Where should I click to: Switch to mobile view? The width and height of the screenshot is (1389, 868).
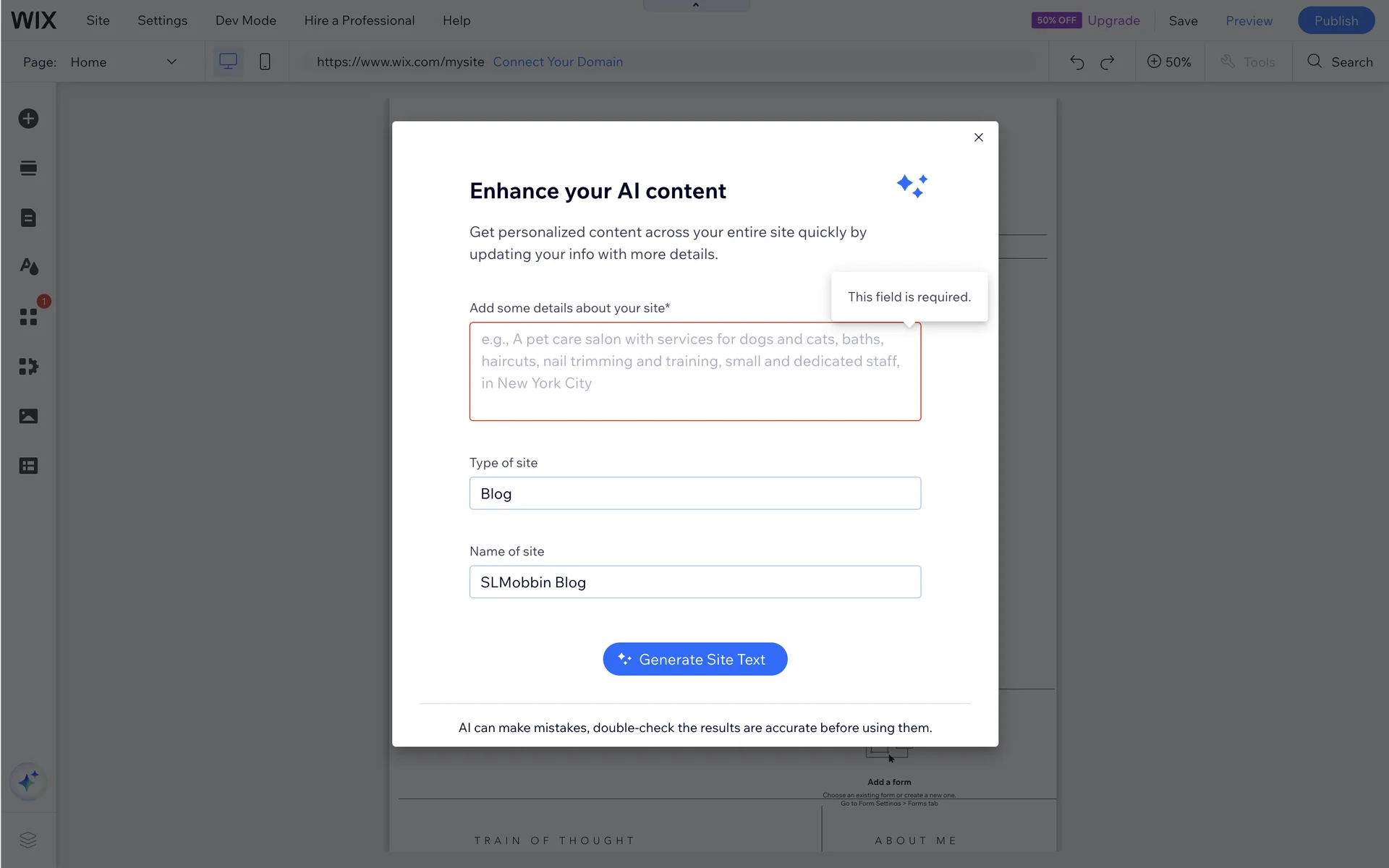click(x=265, y=61)
